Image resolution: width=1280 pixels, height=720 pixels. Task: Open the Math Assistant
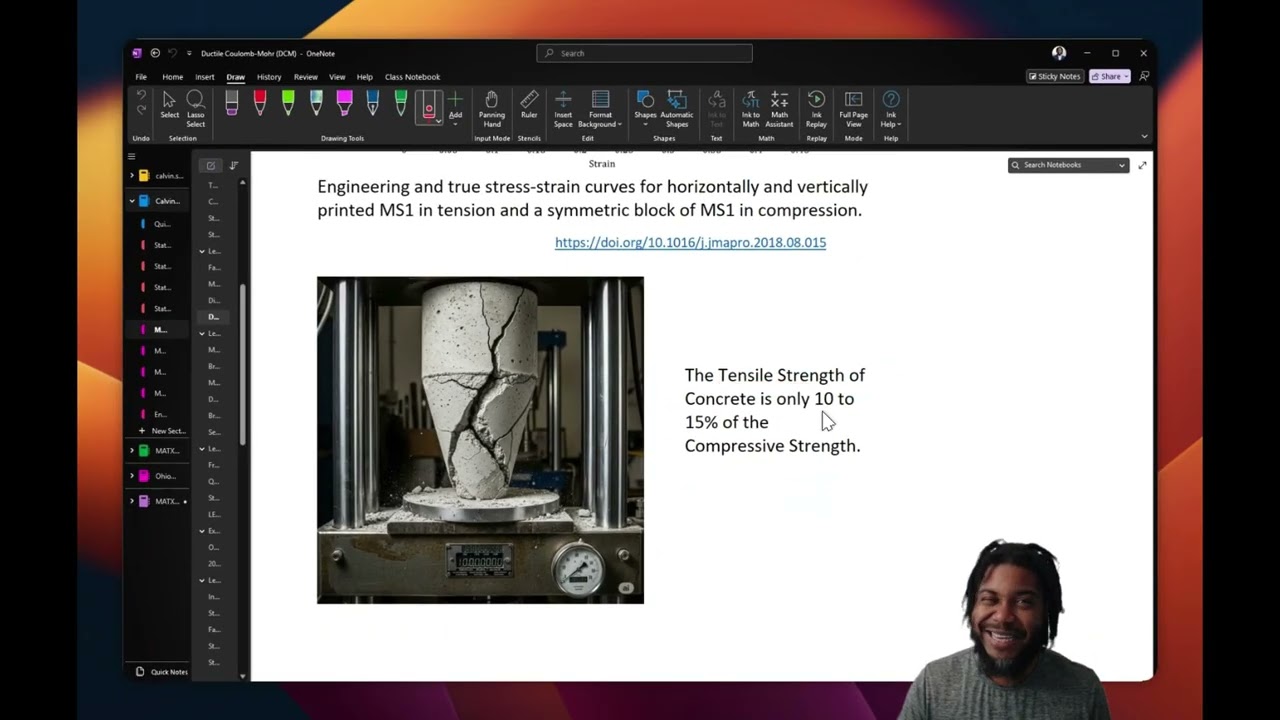coord(779,108)
